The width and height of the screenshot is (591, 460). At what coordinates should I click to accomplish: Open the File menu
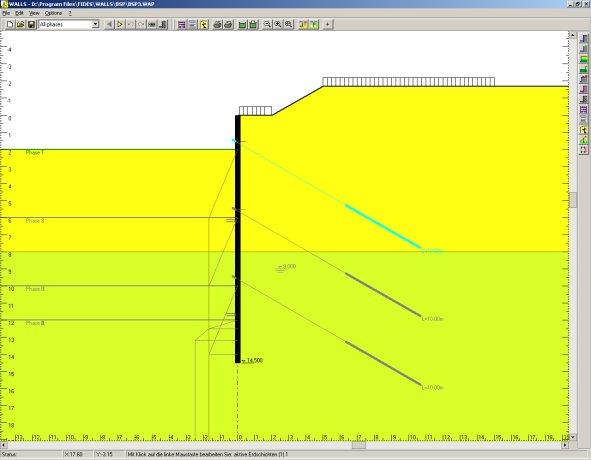pyautogui.click(x=6, y=13)
